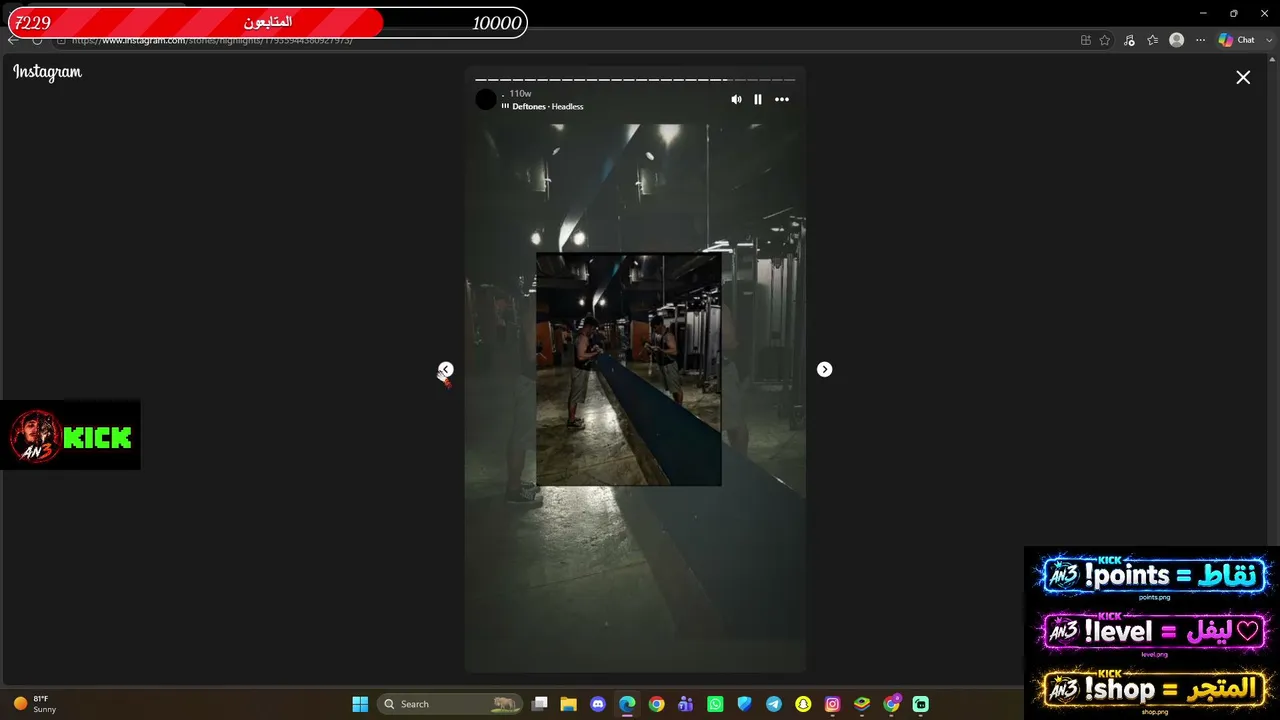Open the Instagram app from the taskbar
The image size is (1280, 720).
[x=832, y=704]
